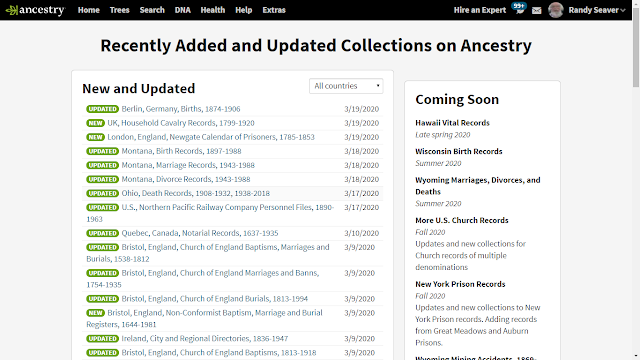The image size is (640, 360).
Task: Open the messages envelope icon
Action: pos(537,11)
